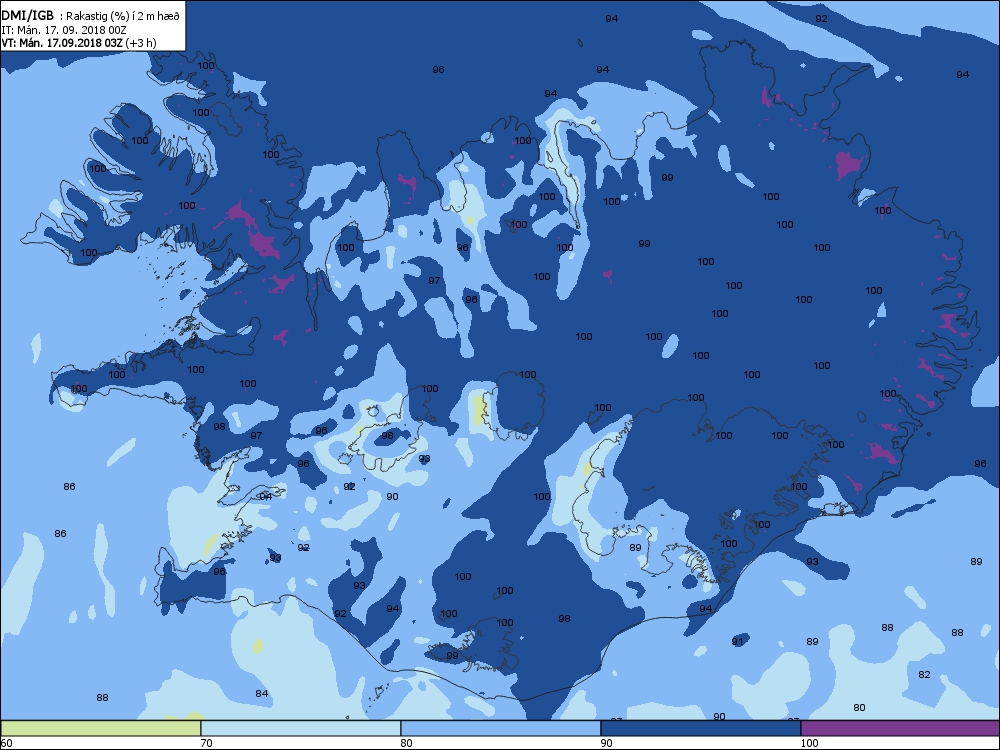Click the 'DMI/IGB' title text
Viewport: 1000px width, 750px height.
point(27,16)
